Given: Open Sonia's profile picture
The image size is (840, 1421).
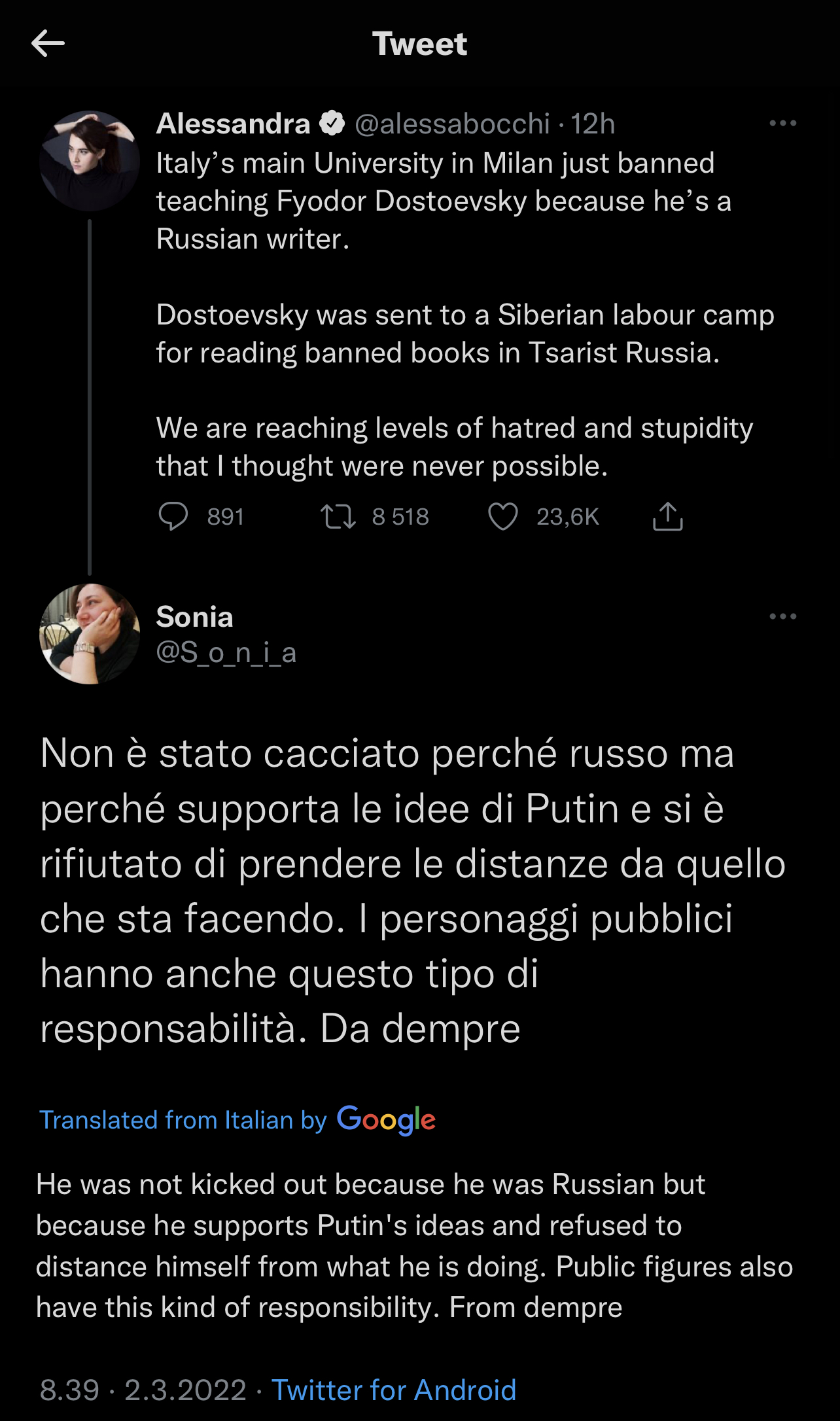Looking at the screenshot, I should pyautogui.click(x=90, y=634).
